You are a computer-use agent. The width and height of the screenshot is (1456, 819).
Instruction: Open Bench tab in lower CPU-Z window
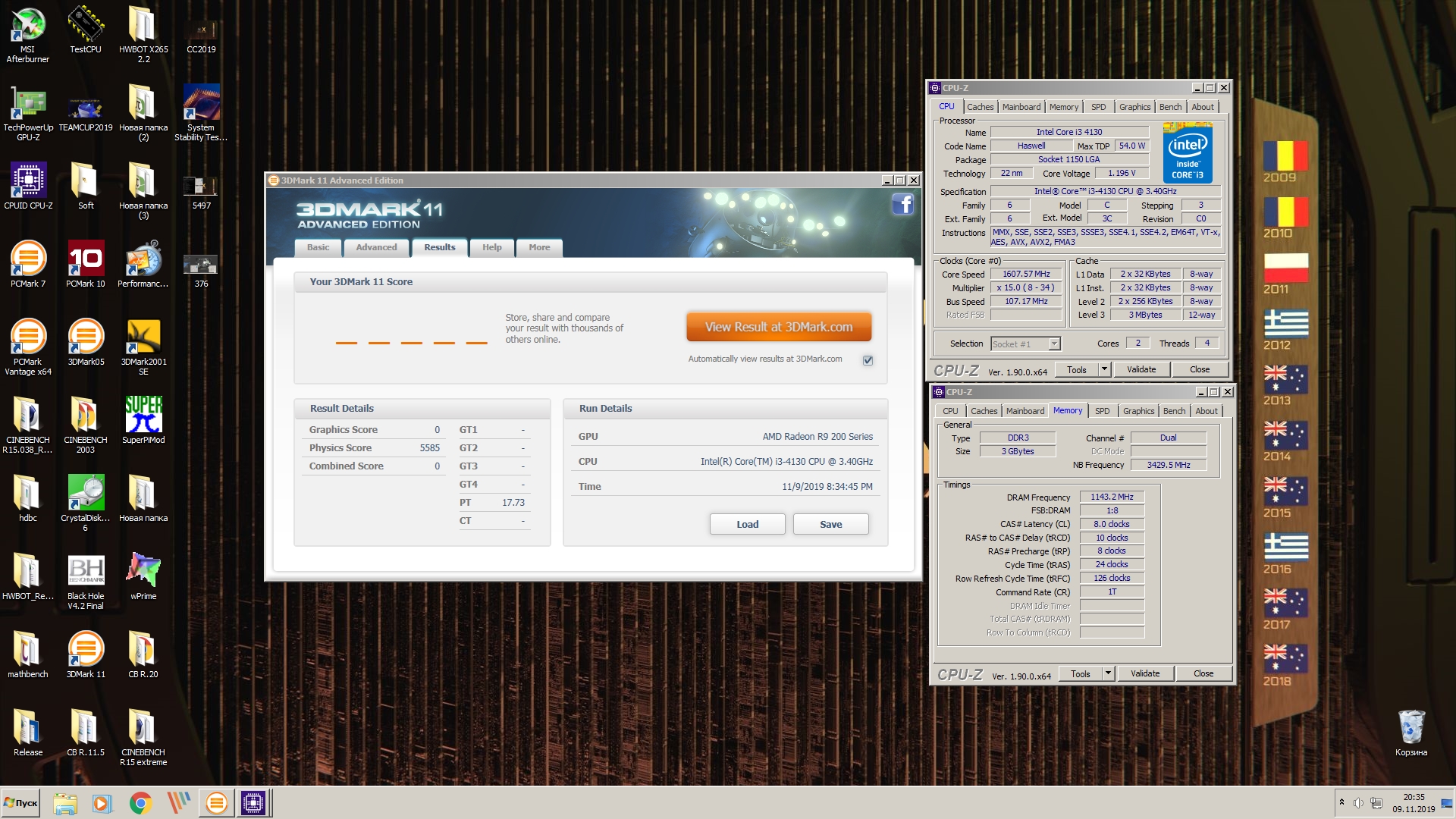click(1174, 411)
